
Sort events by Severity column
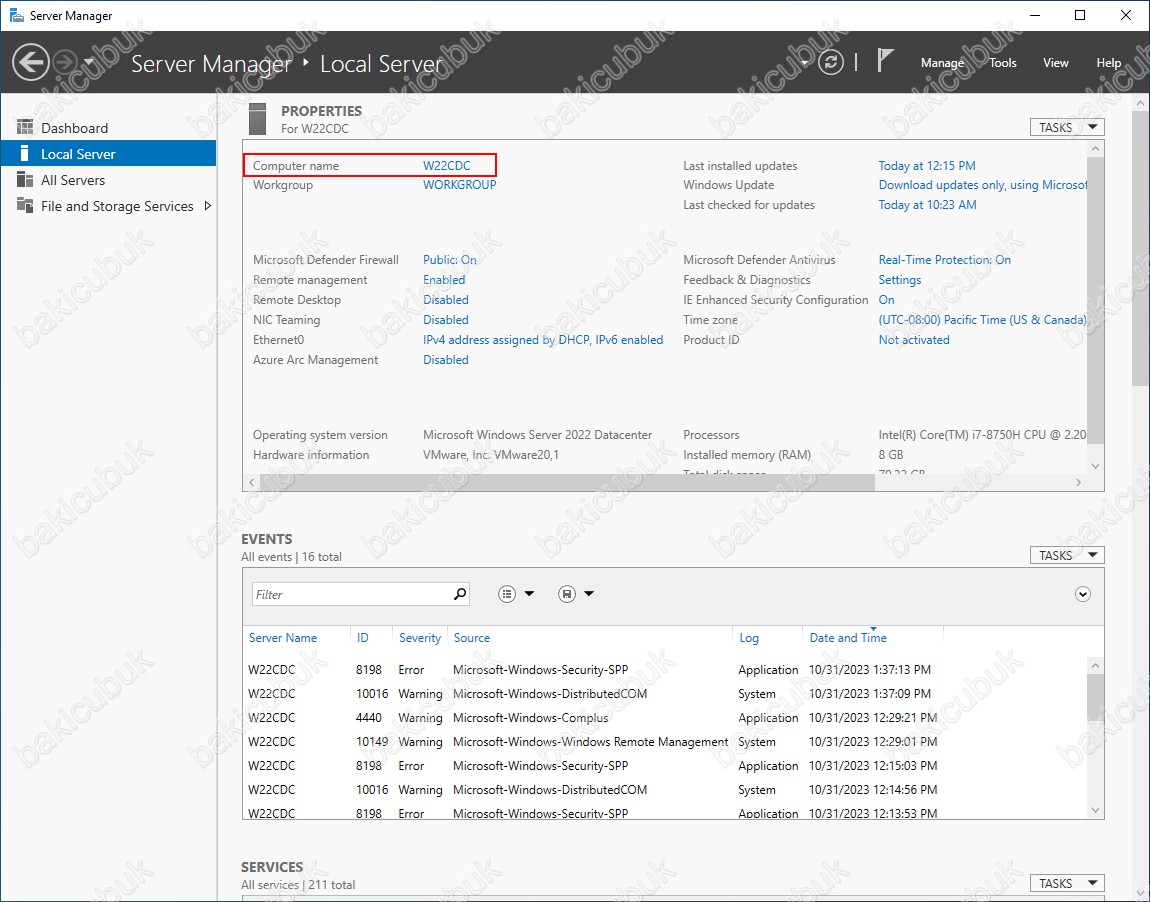coord(420,638)
